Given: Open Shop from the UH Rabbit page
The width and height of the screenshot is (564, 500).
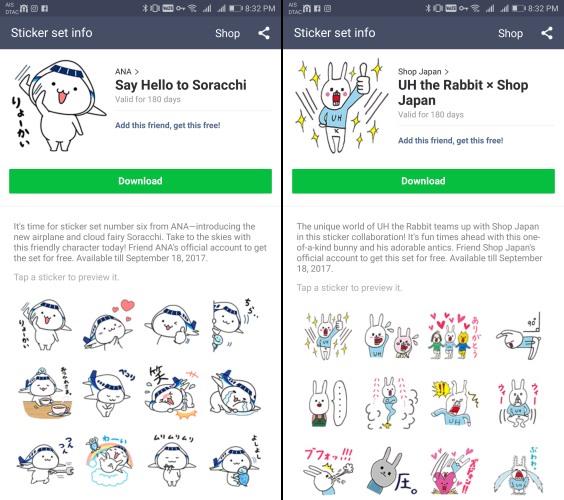Looking at the screenshot, I should coord(510,33).
